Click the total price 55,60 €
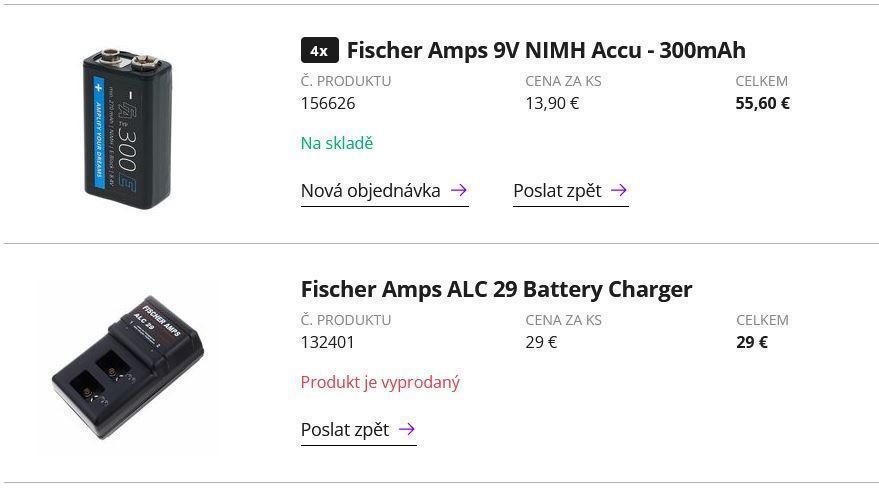 tap(762, 103)
